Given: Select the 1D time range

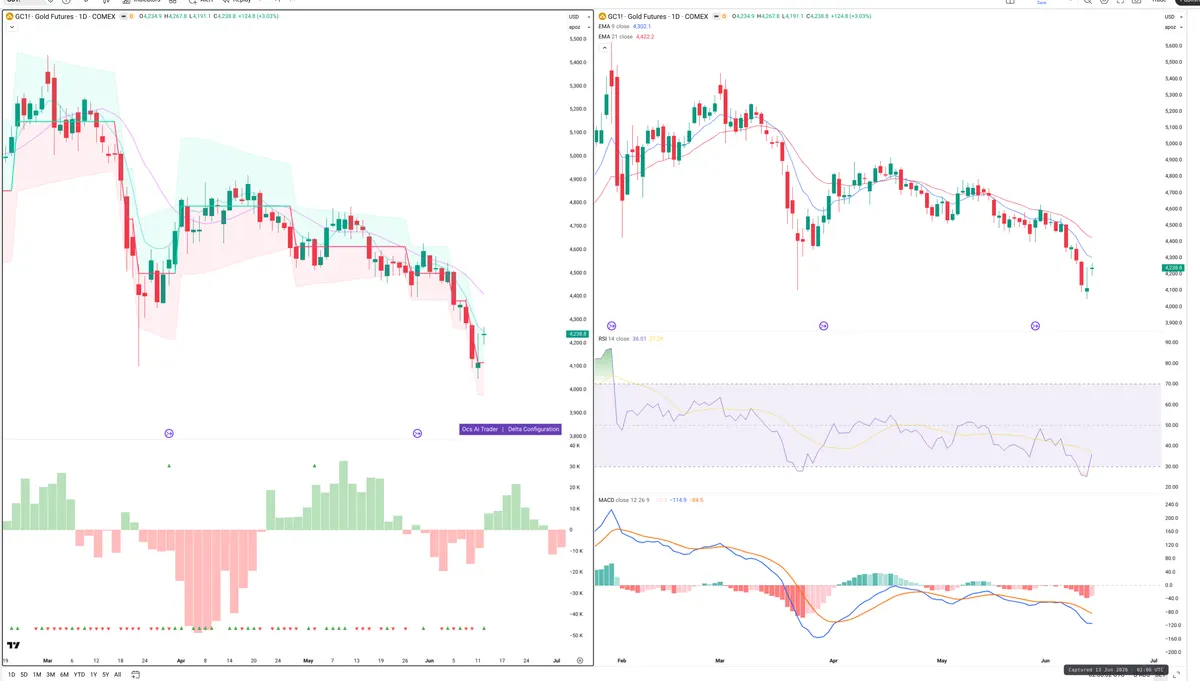Looking at the screenshot, I should (x=12, y=674).
